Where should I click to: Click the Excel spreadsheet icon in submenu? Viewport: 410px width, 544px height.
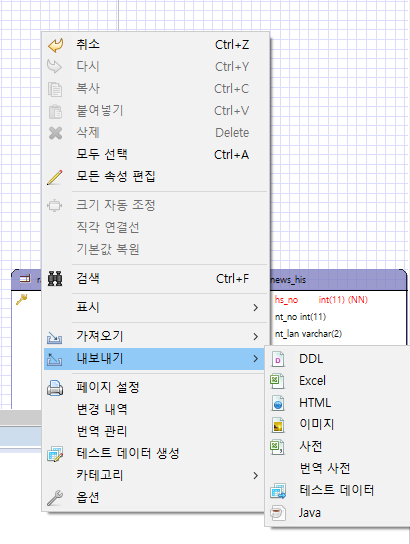(277, 381)
